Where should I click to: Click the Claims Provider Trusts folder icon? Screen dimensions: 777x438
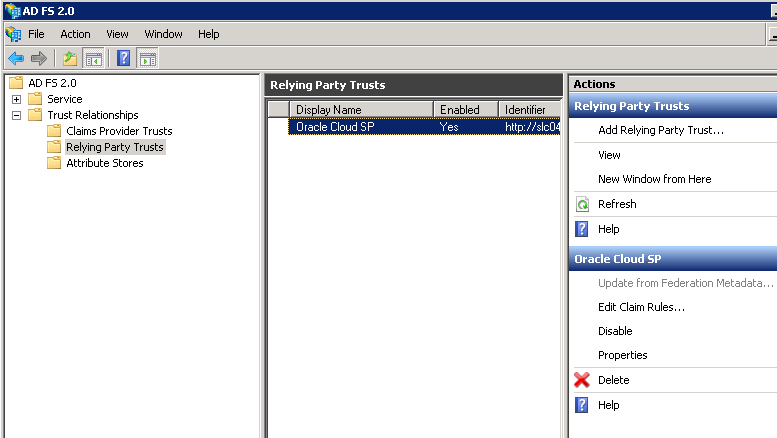[x=54, y=130]
